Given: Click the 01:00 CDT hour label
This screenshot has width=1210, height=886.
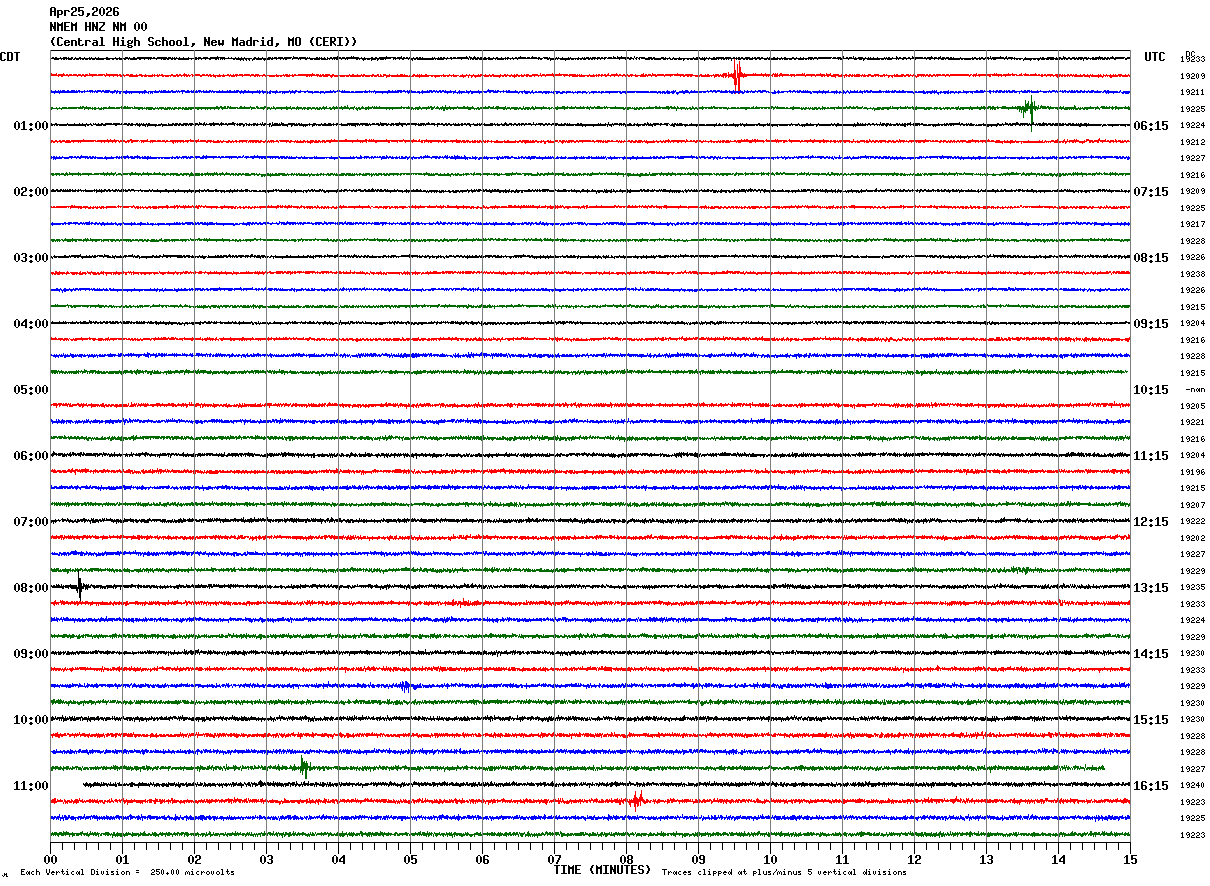Looking at the screenshot, I should point(31,126).
